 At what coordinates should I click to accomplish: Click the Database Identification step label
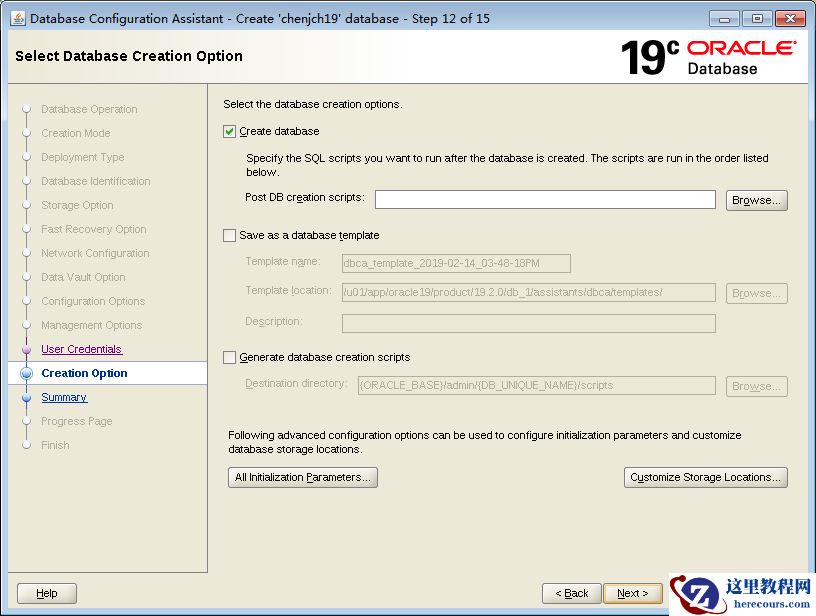click(x=96, y=181)
